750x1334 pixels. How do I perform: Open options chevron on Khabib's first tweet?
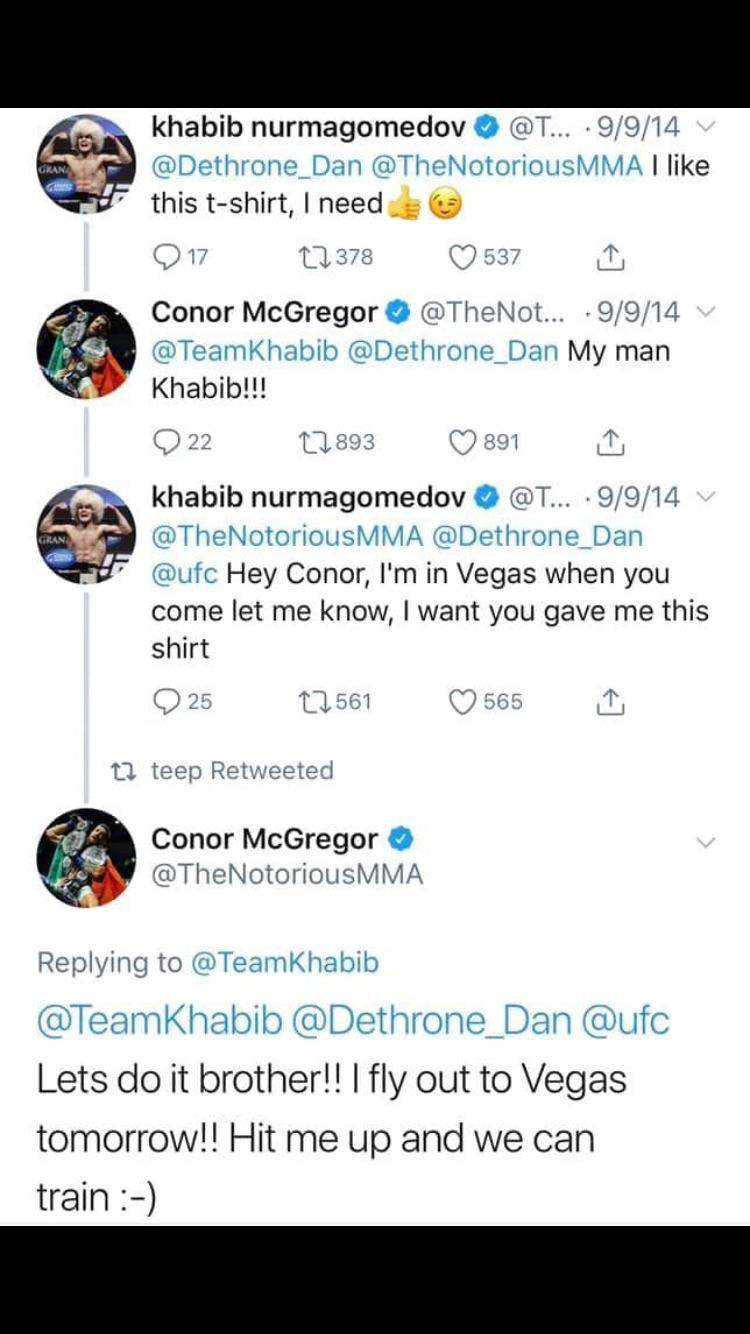click(x=704, y=128)
